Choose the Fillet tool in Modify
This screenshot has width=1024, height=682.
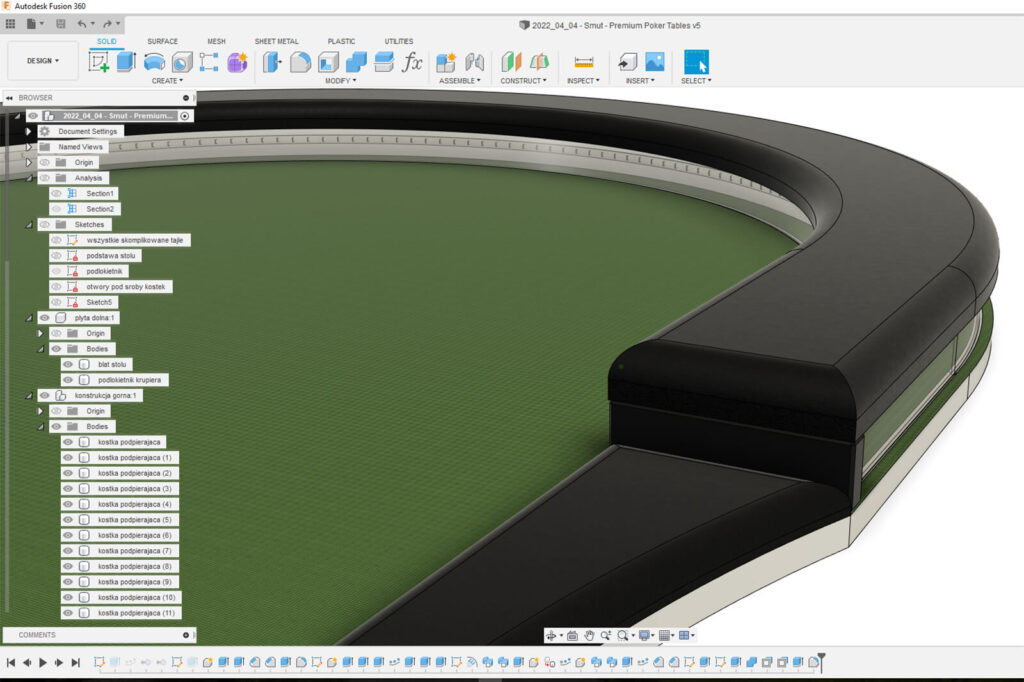(x=300, y=62)
